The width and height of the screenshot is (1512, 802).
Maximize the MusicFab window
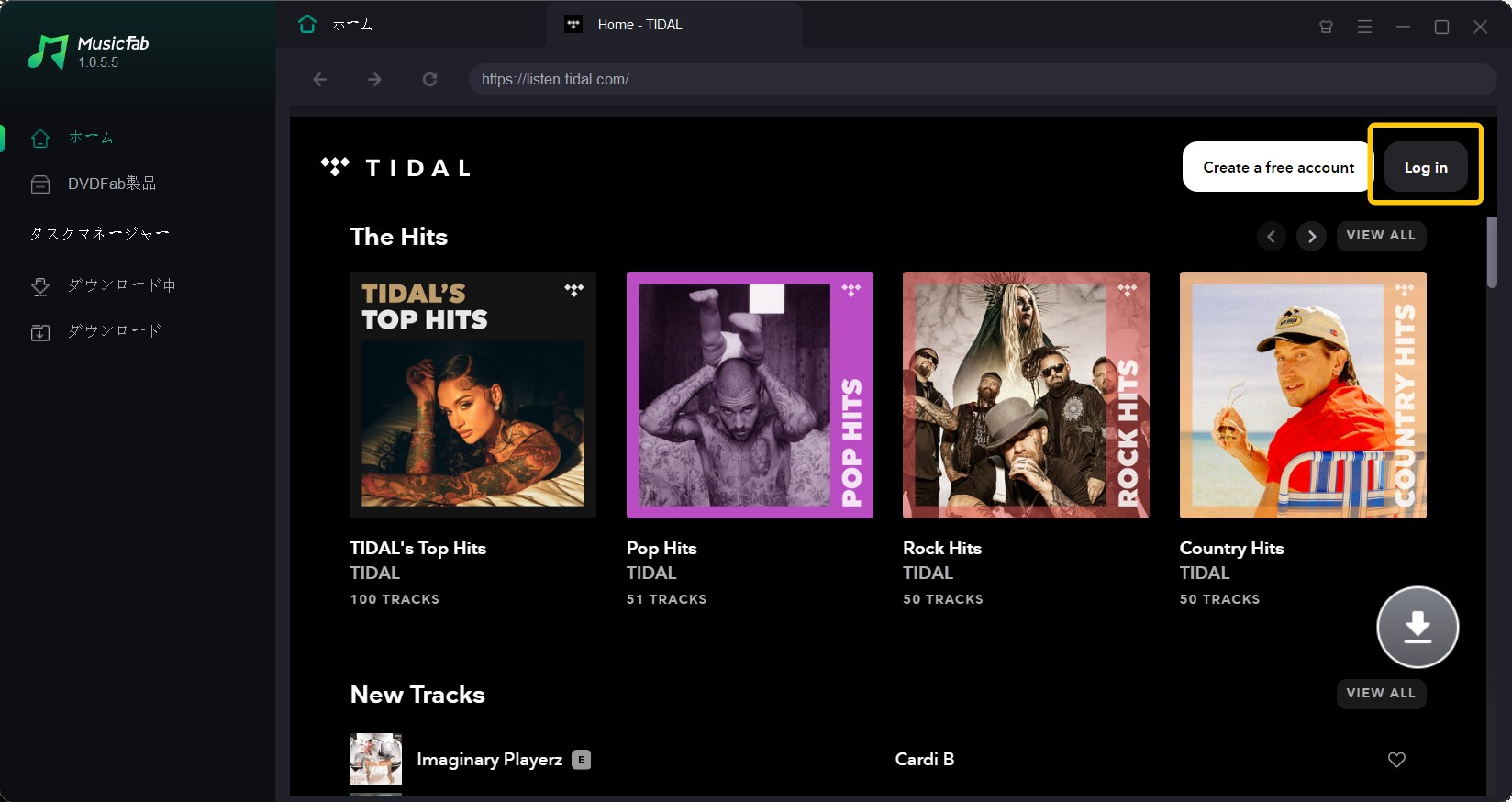click(x=1441, y=27)
